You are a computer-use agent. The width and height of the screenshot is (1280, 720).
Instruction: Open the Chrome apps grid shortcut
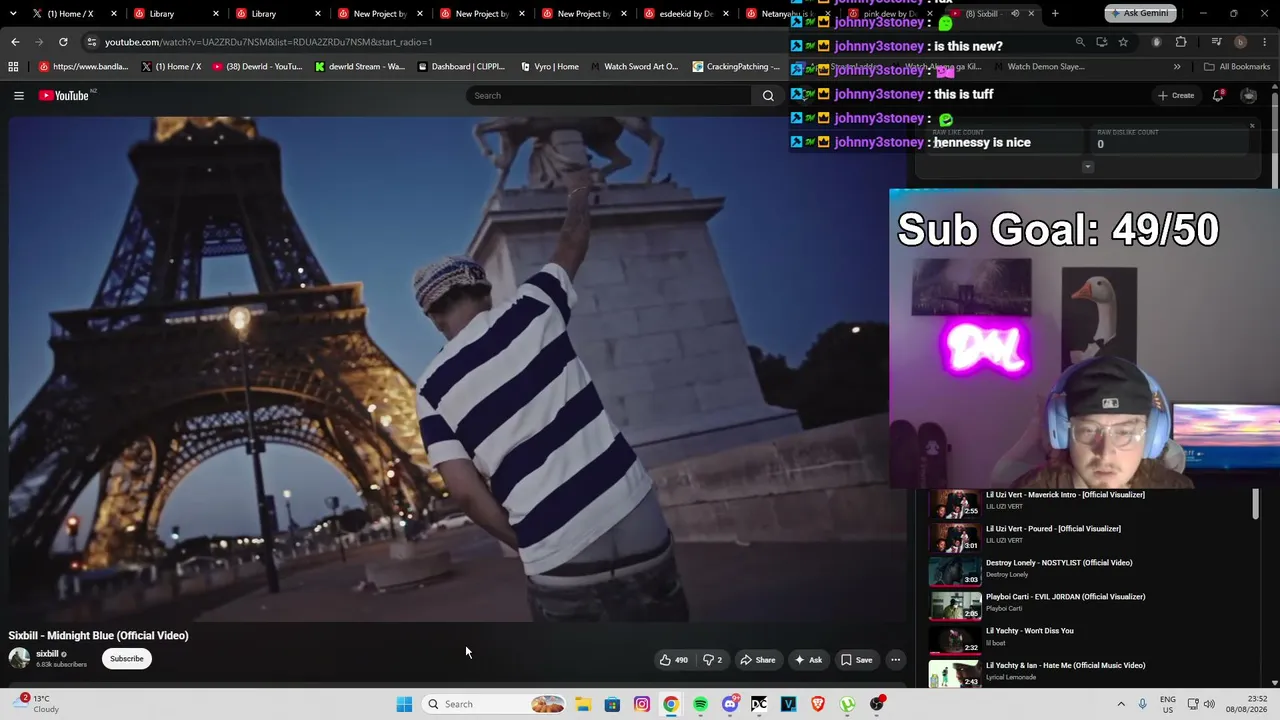click(13, 67)
